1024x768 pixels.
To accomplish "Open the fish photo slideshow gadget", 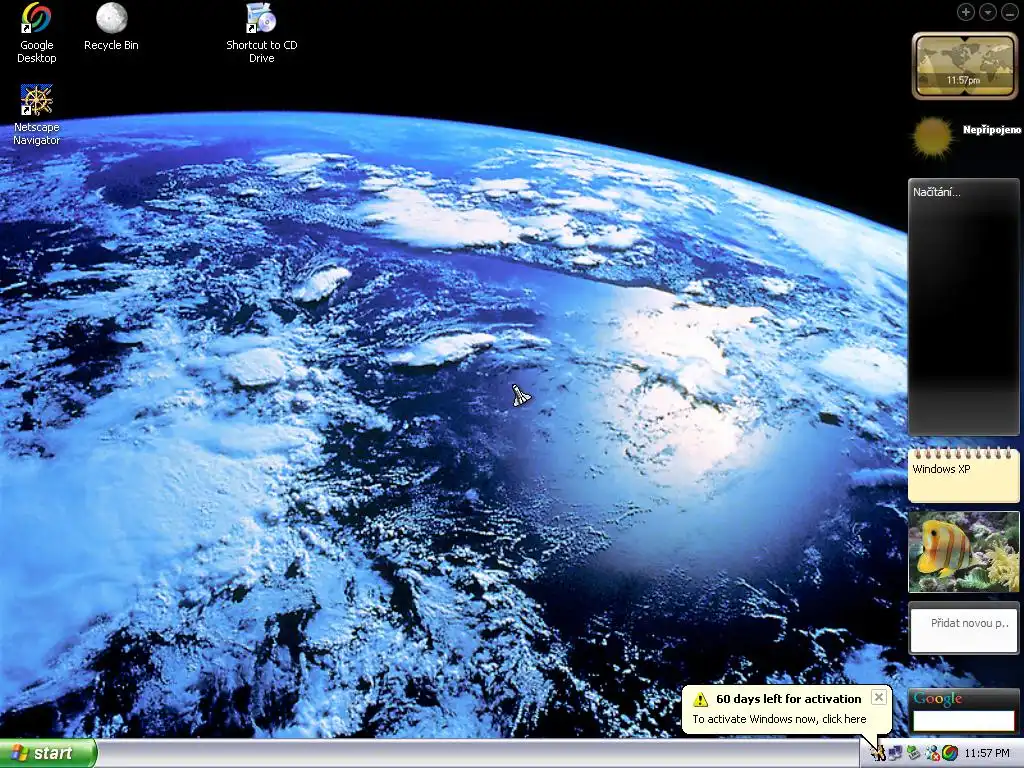I will (x=963, y=552).
